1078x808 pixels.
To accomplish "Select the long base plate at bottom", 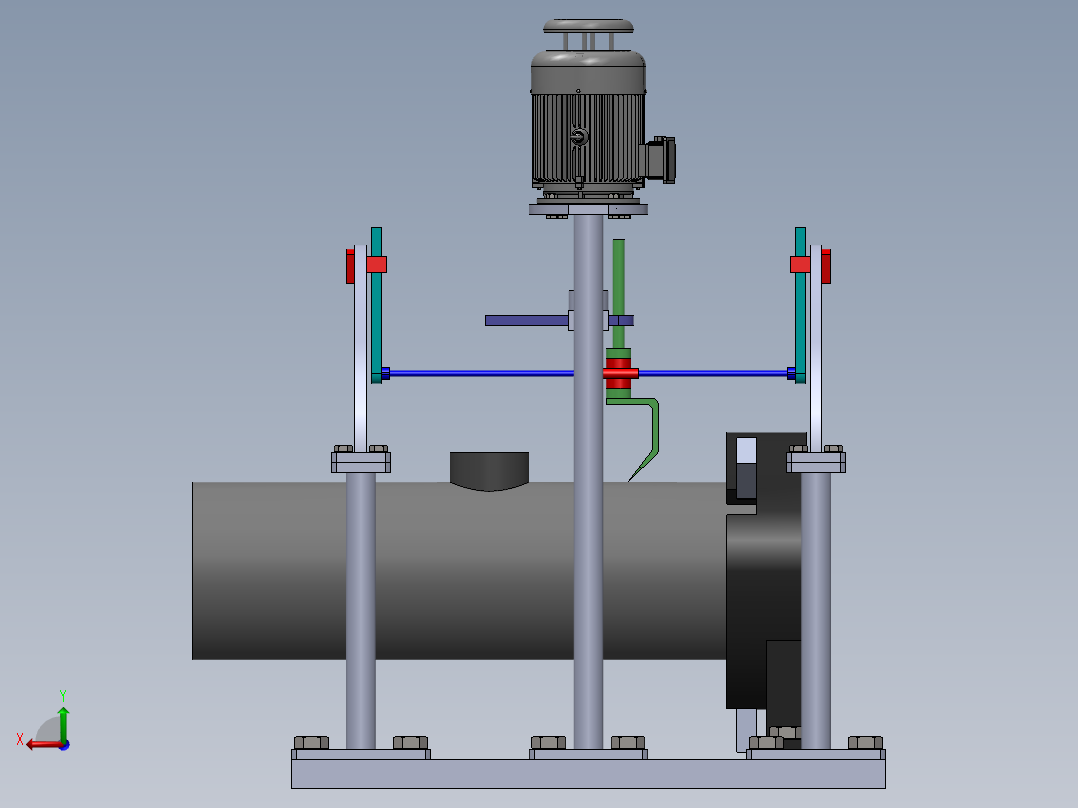I will click(x=588, y=774).
